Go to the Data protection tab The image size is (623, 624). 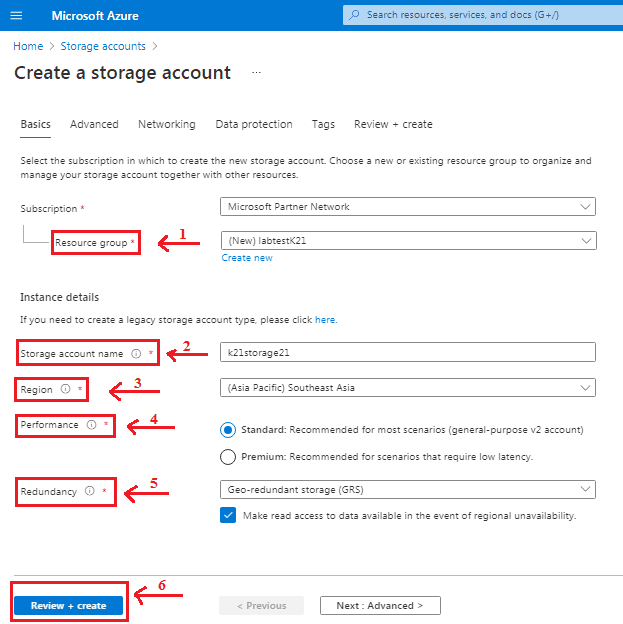click(x=254, y=124)
